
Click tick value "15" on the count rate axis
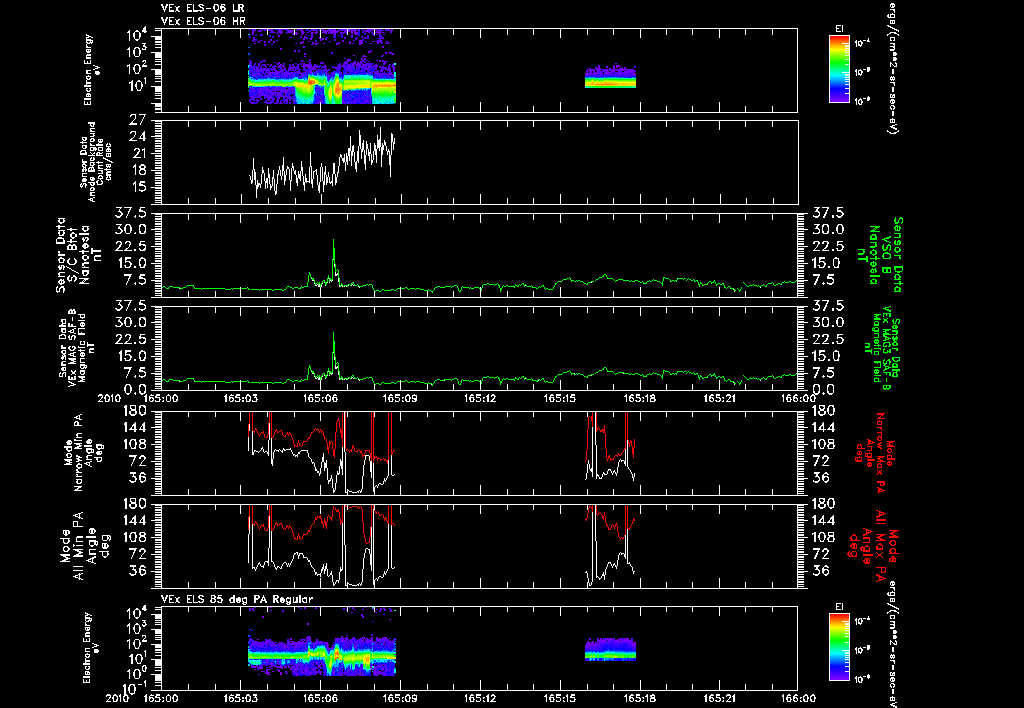pos(138,188)
